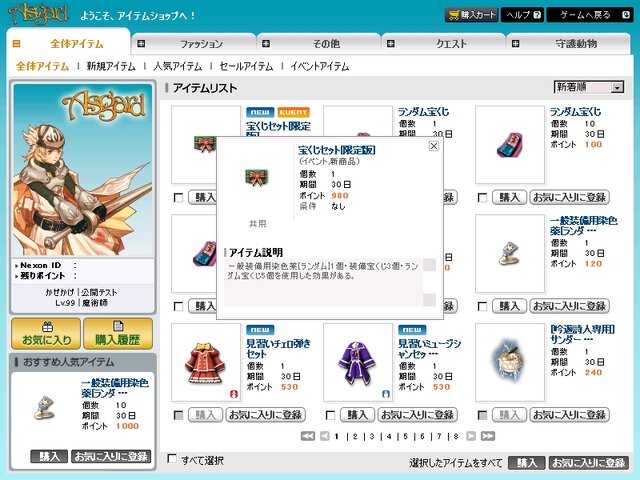Click ゲームへ戻る to return to game
This screenshot has height=480, width=640.
tap(590, 15)
